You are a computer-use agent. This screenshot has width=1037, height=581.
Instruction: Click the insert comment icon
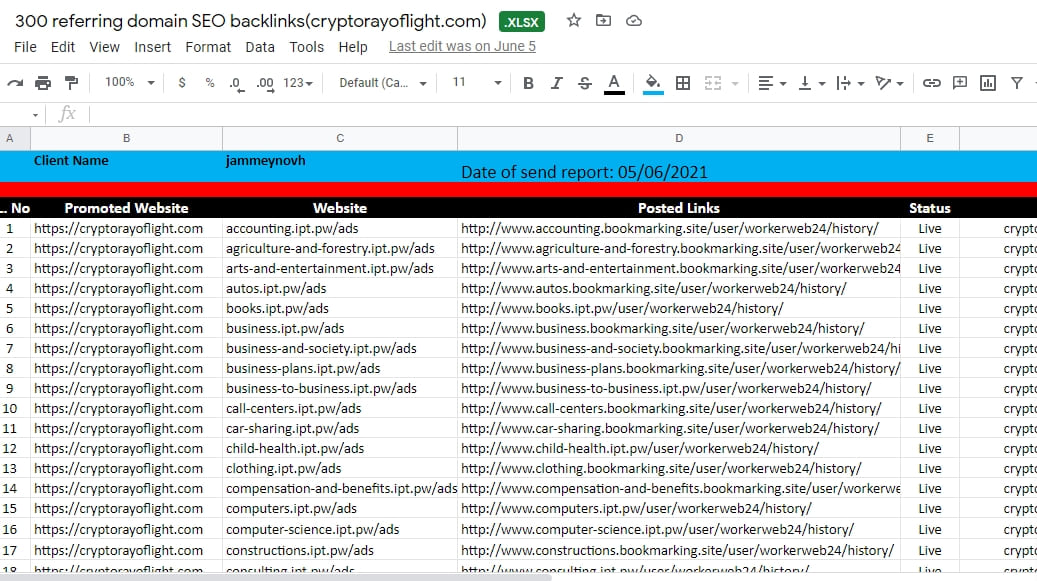[x=960, y=83]
